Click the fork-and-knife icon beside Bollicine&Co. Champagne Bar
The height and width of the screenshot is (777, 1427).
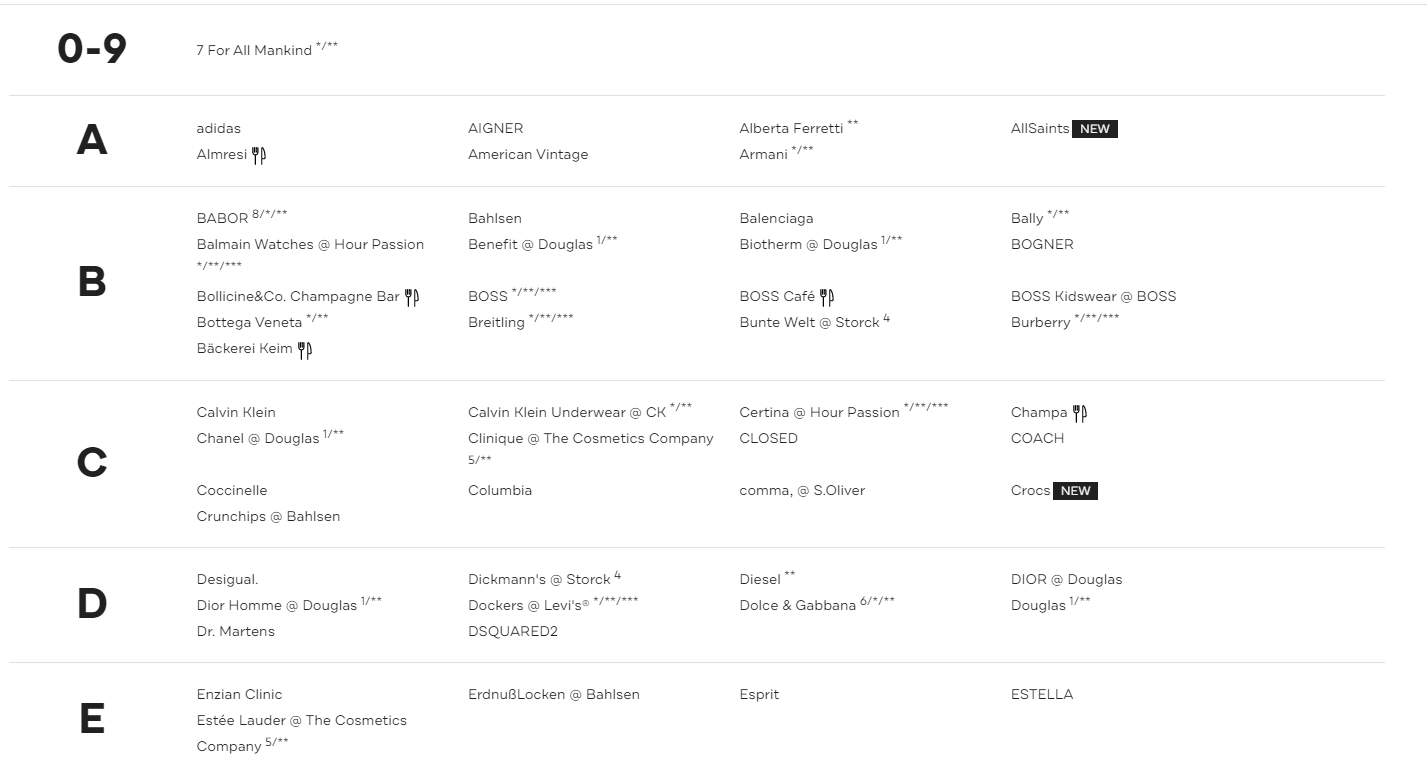tap(412, 297)
